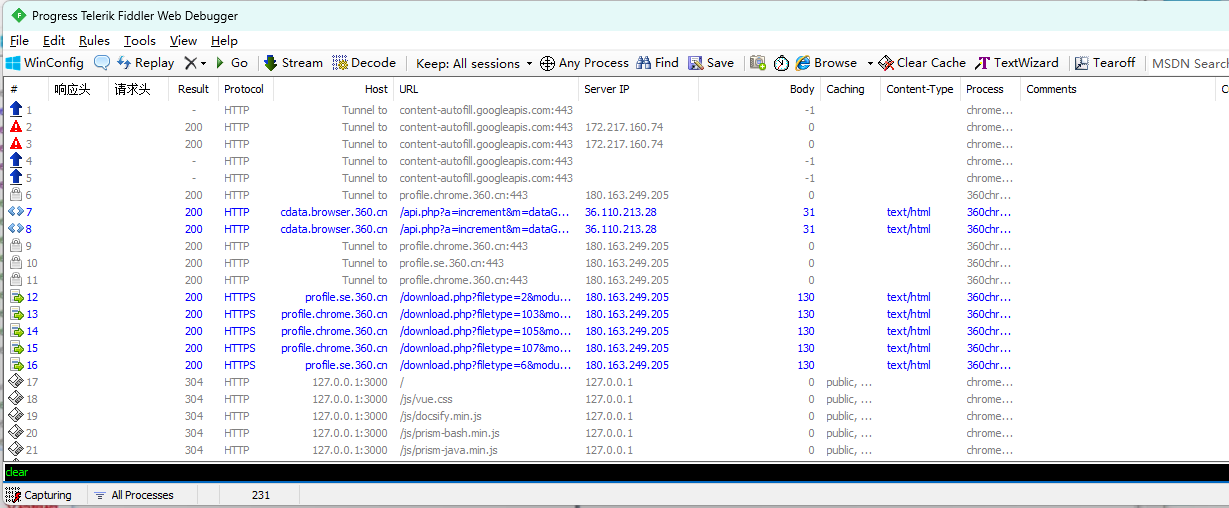Screen dimensions: 1229x508
Task: Click the timer stopwatch icon
Action: [x=781, y=63]
